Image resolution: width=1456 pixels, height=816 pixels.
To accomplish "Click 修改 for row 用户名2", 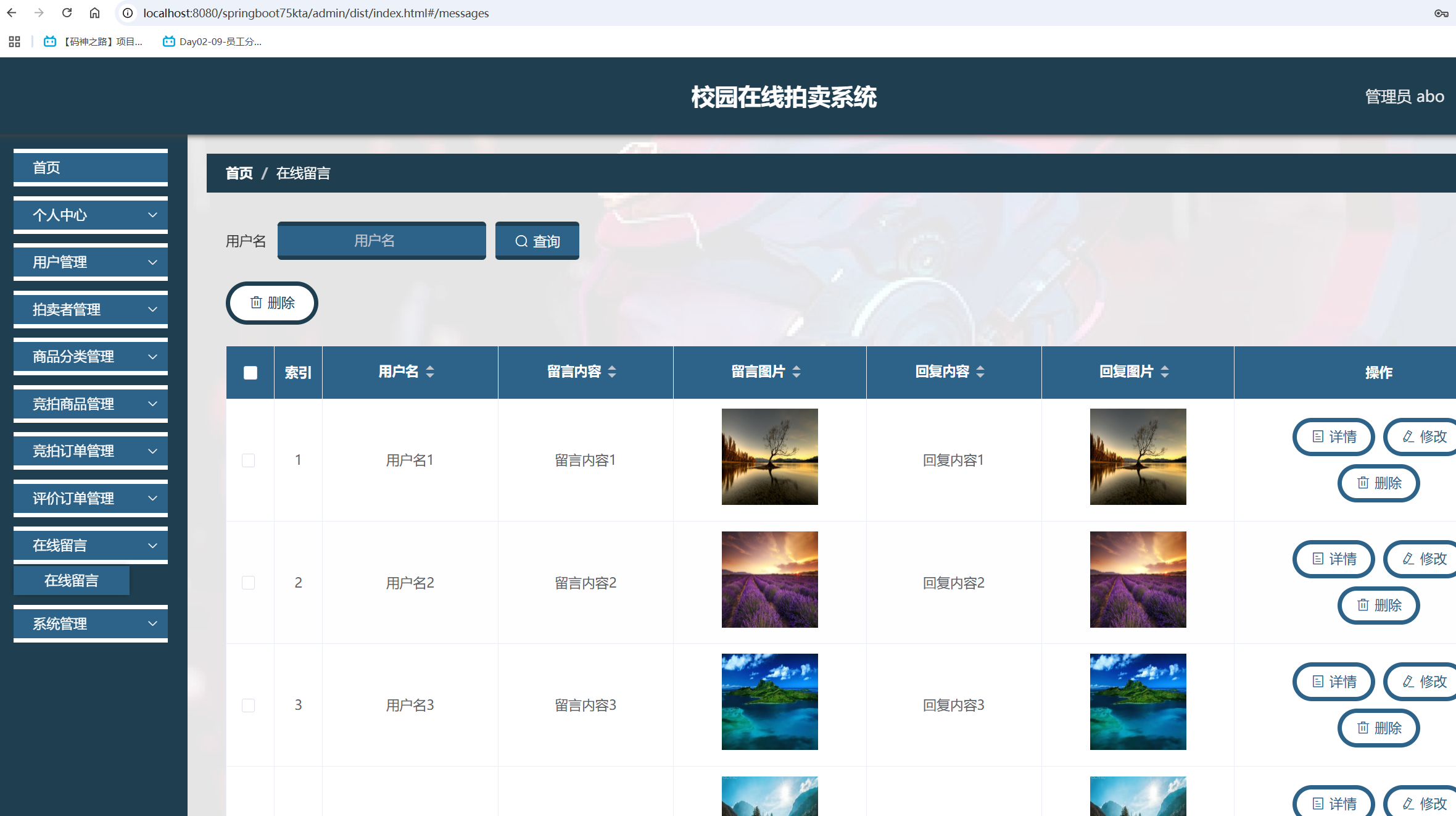I will (x=1421, y=559).
